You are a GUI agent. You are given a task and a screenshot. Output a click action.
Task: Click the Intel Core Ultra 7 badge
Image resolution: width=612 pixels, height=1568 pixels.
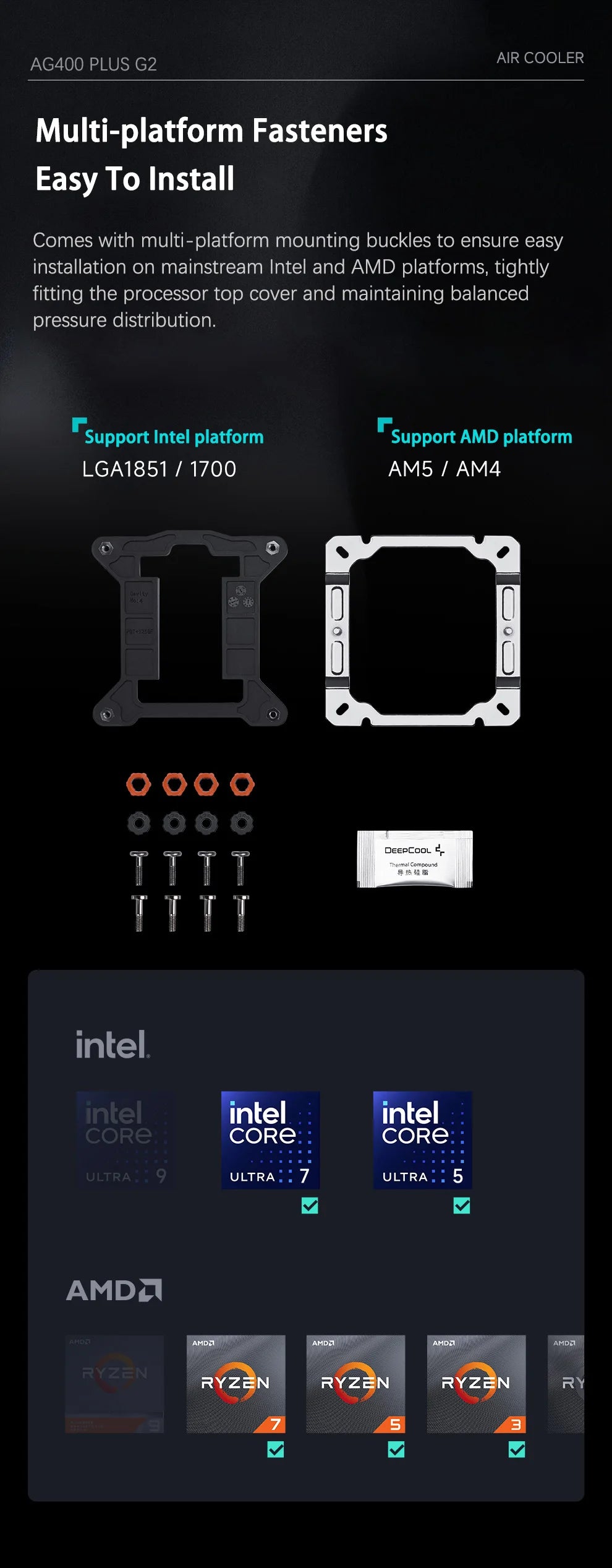pos(270,1139)
